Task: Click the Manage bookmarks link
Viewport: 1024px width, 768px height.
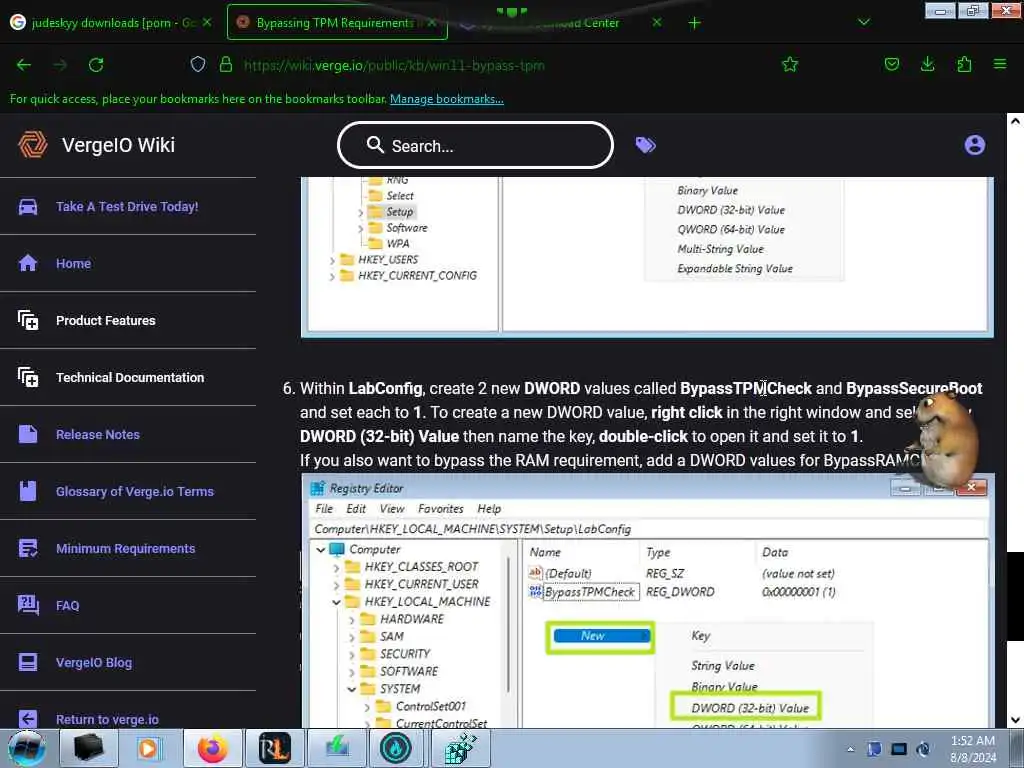Action: coord(447,99)
